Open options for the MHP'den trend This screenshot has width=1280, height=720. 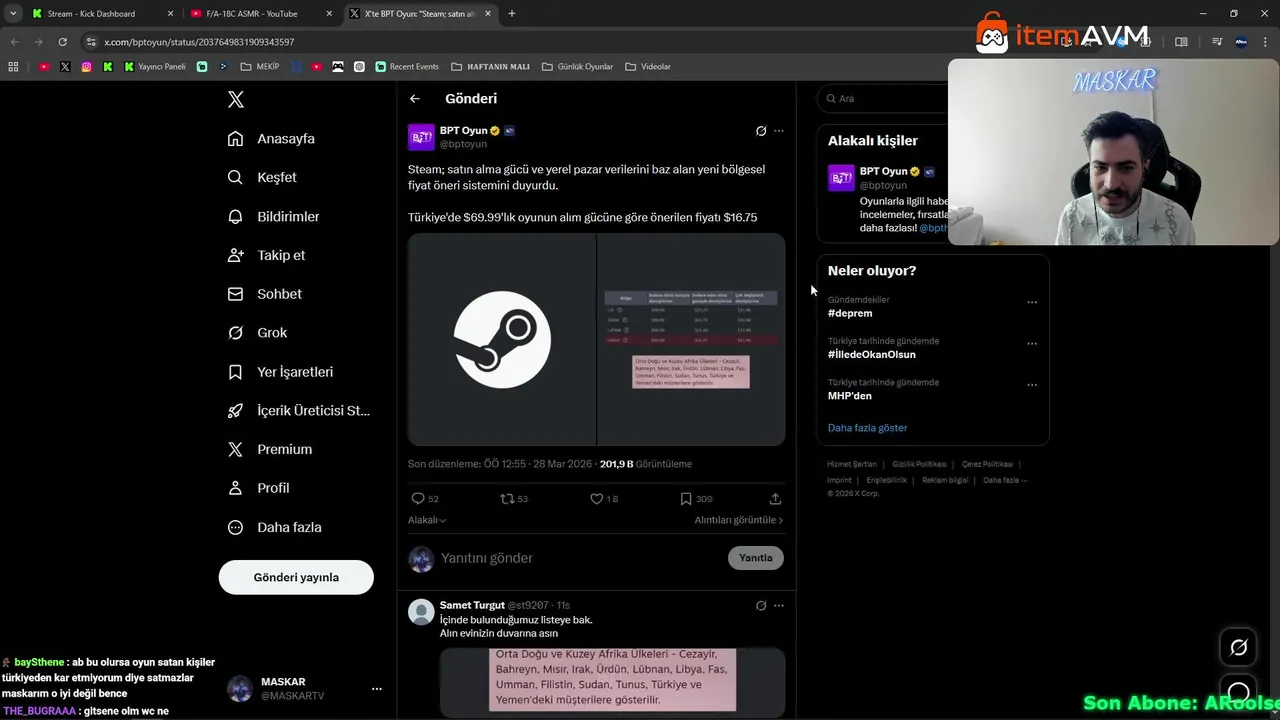pos(1032,384)
